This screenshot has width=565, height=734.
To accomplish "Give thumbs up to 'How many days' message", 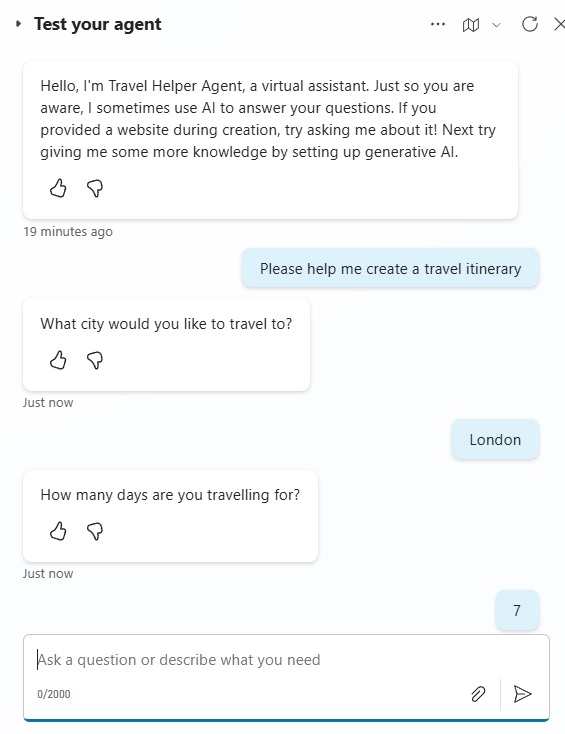I will coord(58,531).
